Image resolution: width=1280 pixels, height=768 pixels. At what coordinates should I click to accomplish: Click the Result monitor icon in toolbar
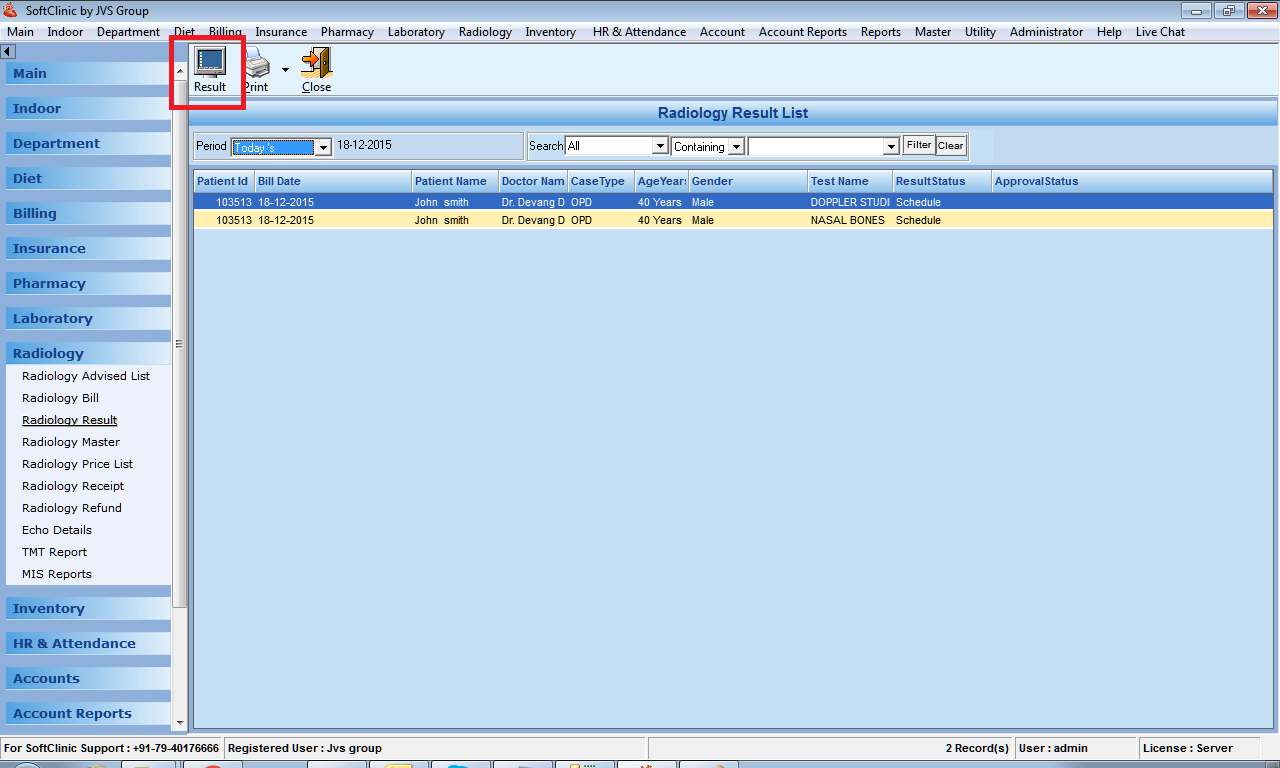[x=210, y=63]
